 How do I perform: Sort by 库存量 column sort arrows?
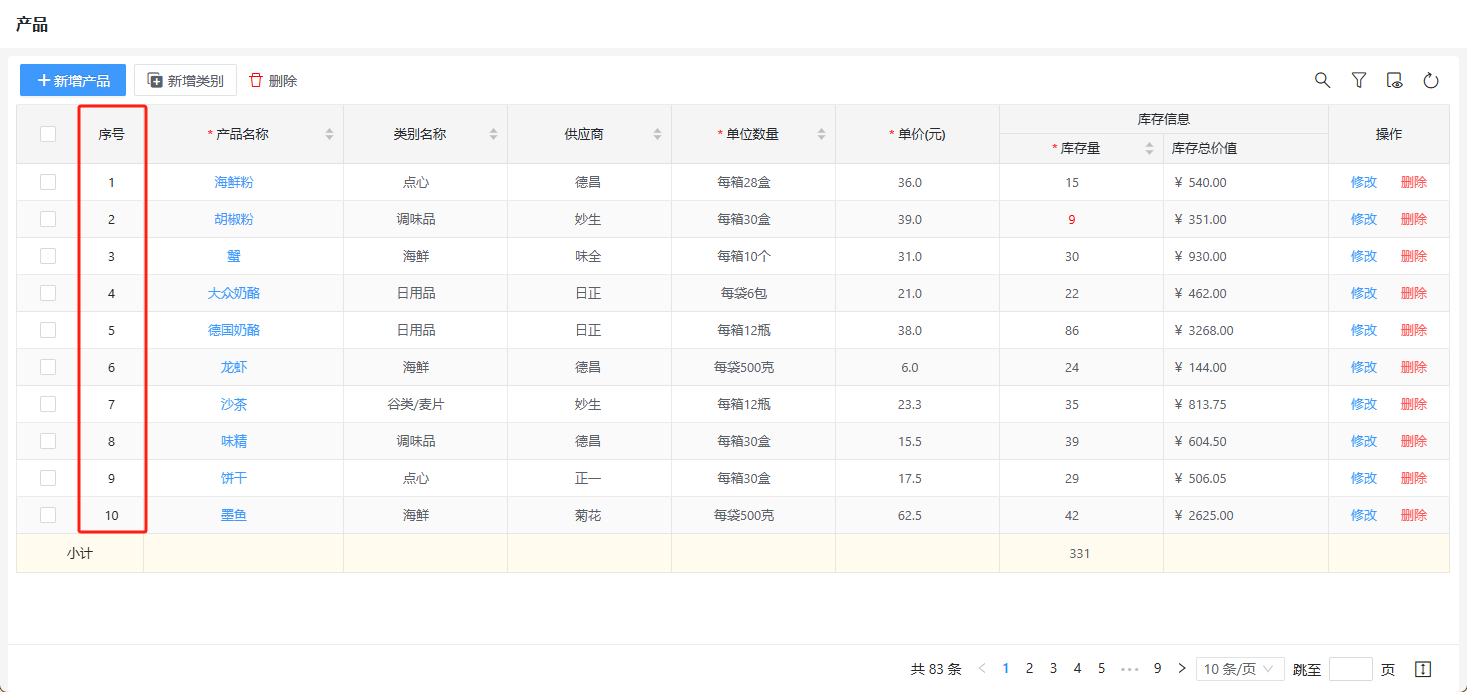coord(1149,149)
